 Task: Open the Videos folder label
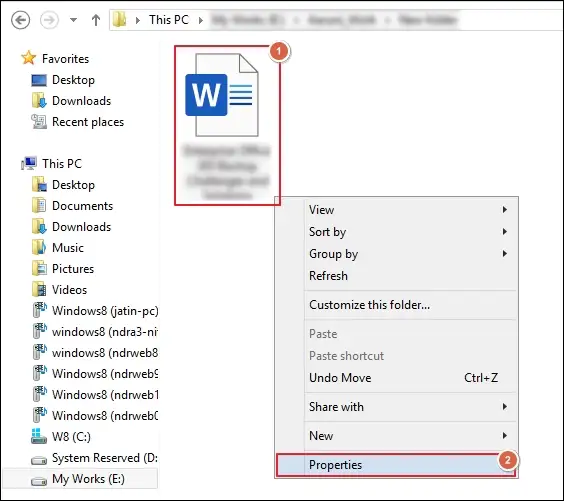[69, 290]
